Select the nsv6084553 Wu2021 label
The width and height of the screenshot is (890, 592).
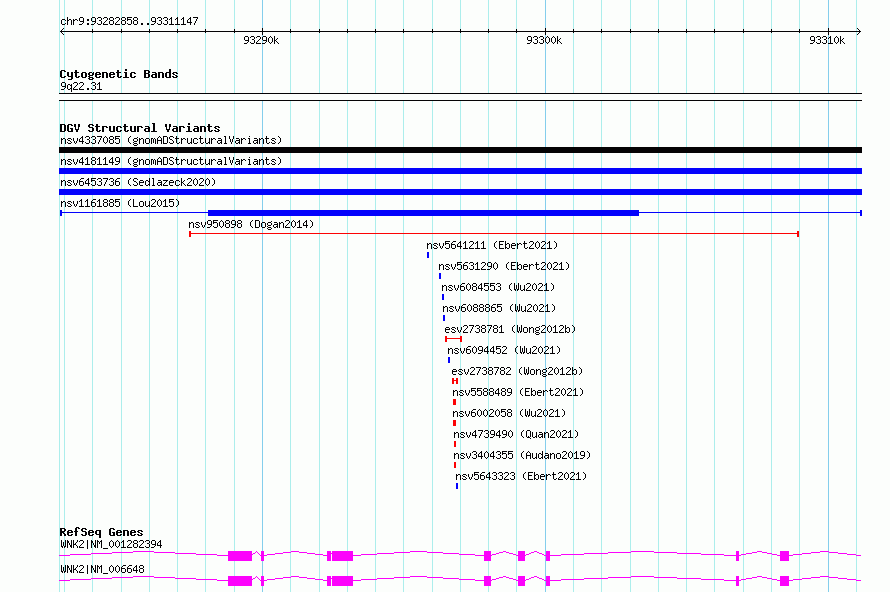pos(498,287)
